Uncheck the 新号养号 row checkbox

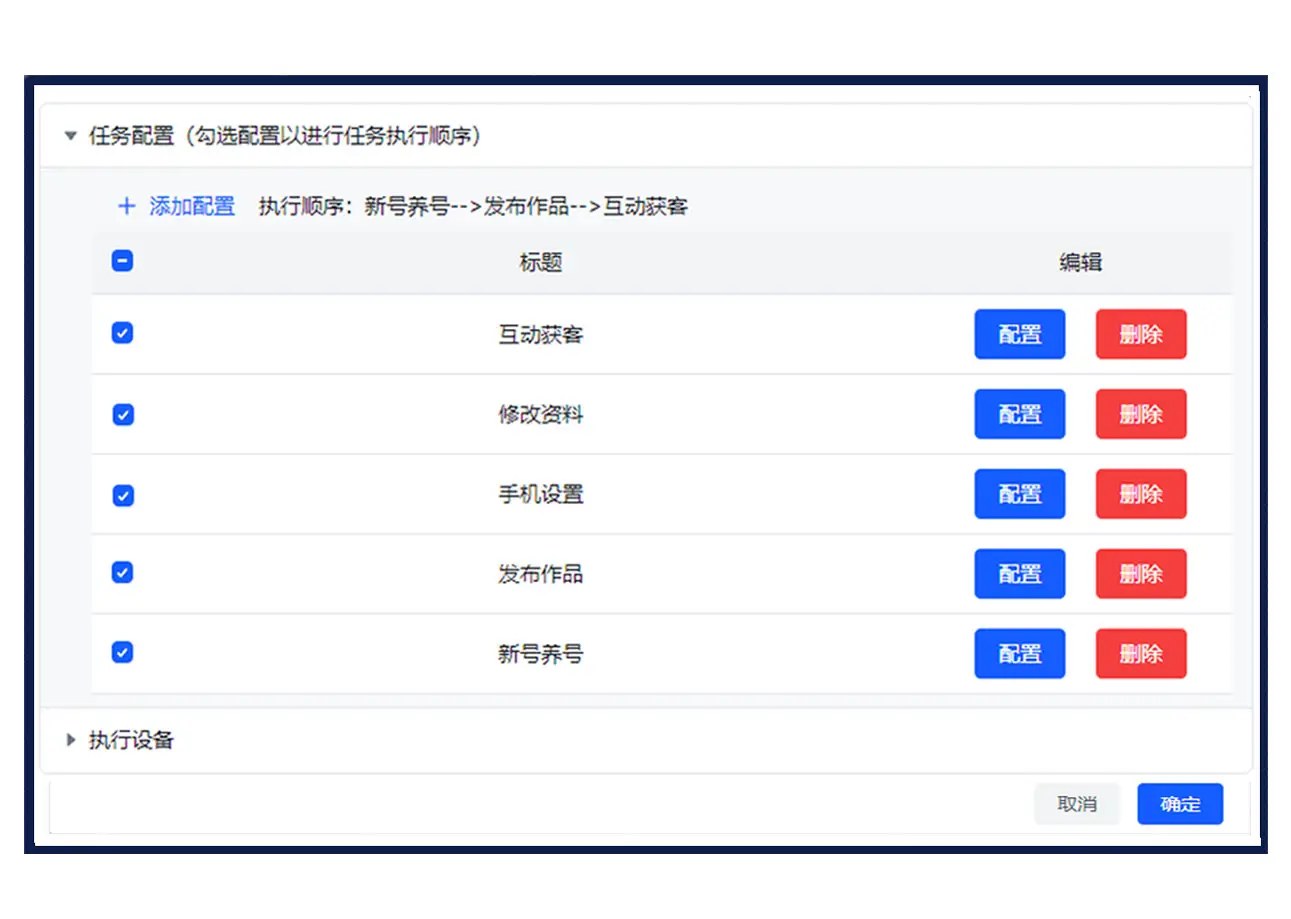pyautogui.click(x=121, y=652)
